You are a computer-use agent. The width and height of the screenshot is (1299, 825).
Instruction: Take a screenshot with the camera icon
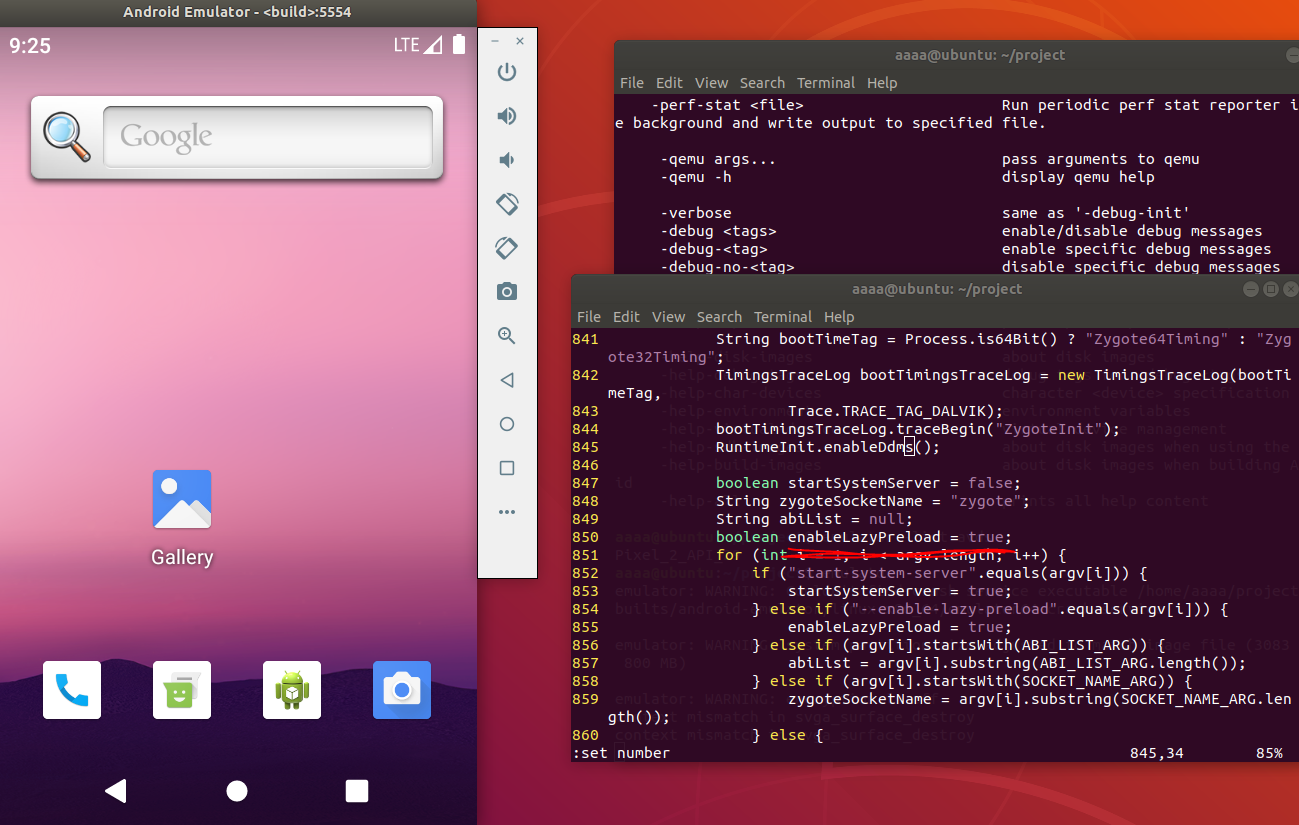(507, 291)
